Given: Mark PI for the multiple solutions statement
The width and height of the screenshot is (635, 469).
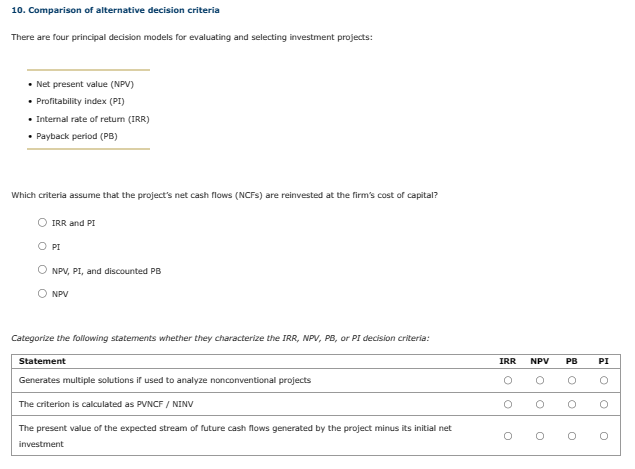Looking at the screenshot, I should [604, 380].
